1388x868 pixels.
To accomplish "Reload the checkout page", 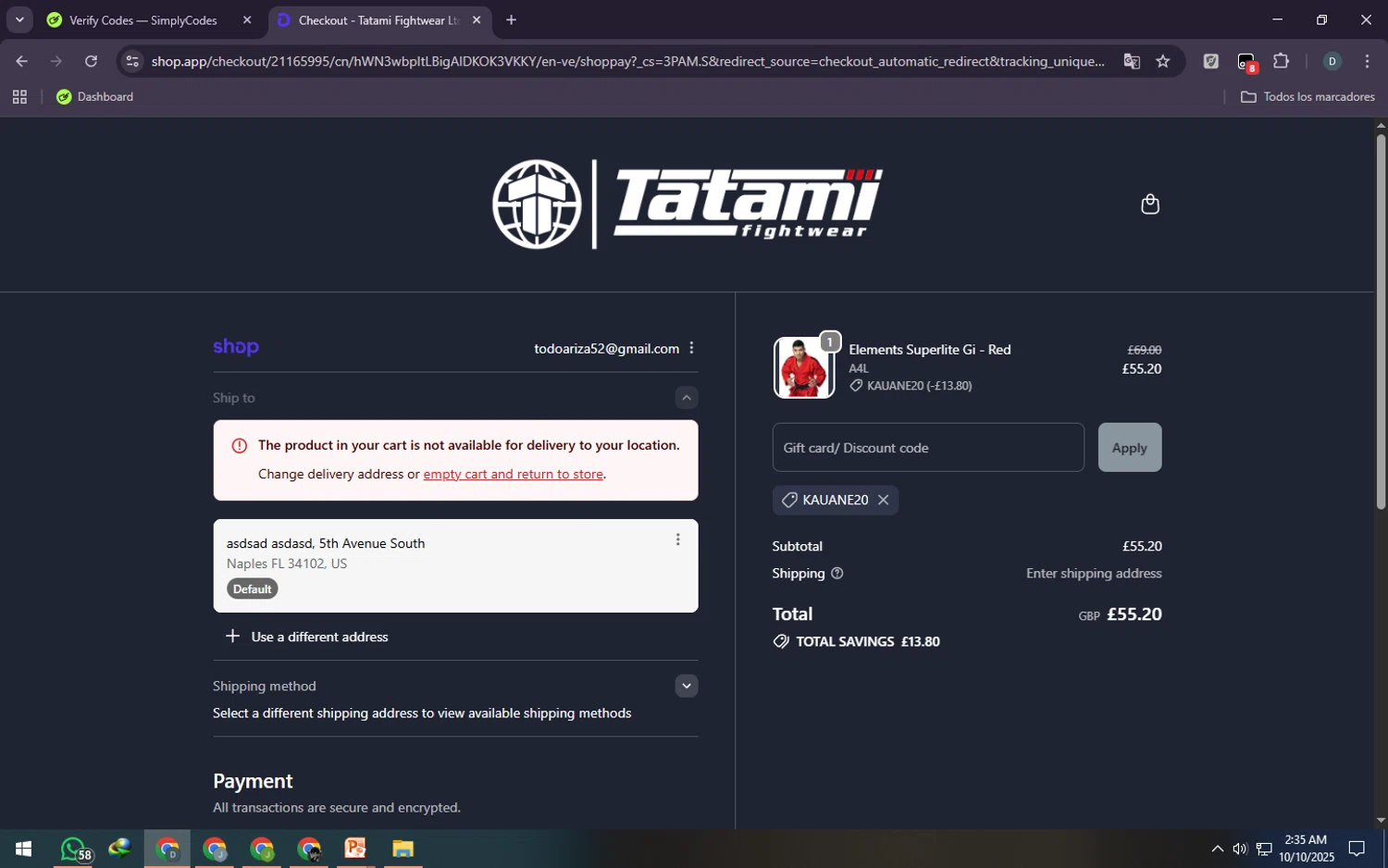I will point(91,61).
